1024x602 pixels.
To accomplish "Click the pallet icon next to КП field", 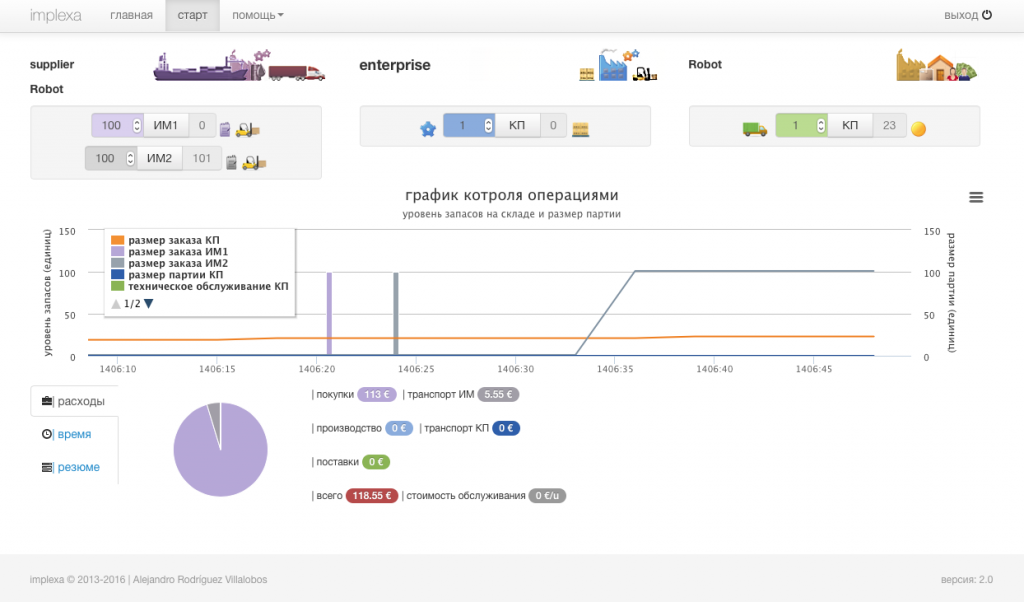I will [x=581, y=126].
